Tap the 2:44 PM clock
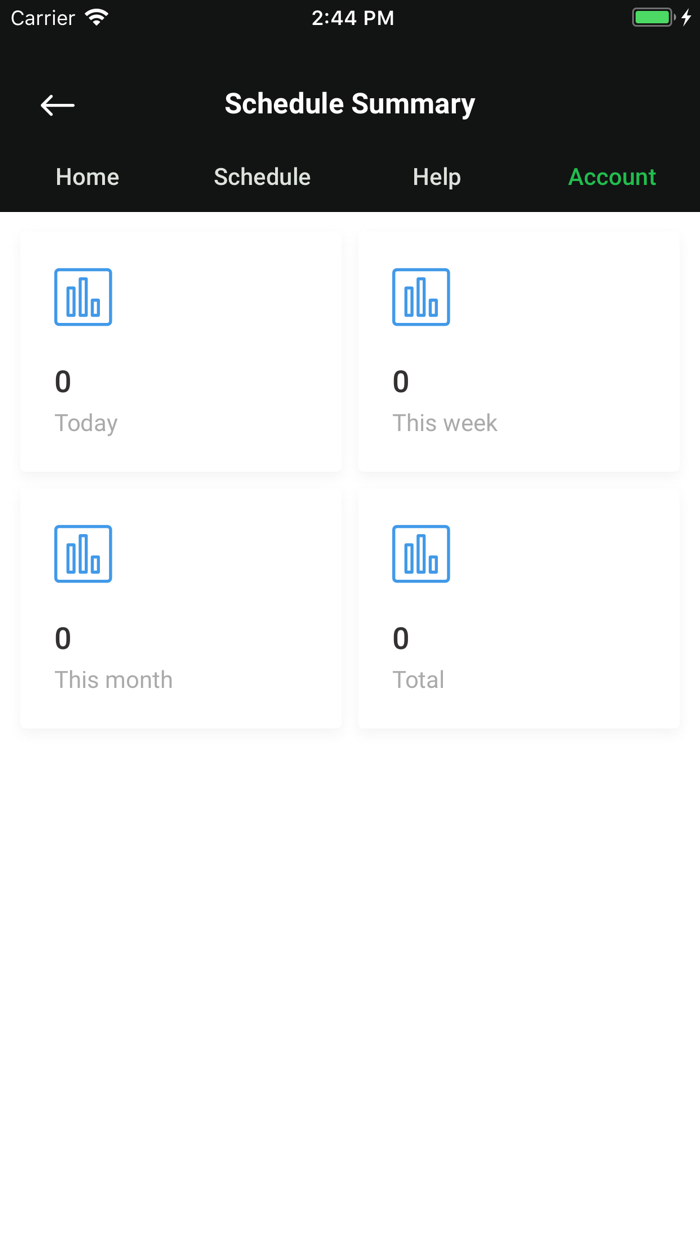This screenshot has height=1244, width=700. pos(352,18)
